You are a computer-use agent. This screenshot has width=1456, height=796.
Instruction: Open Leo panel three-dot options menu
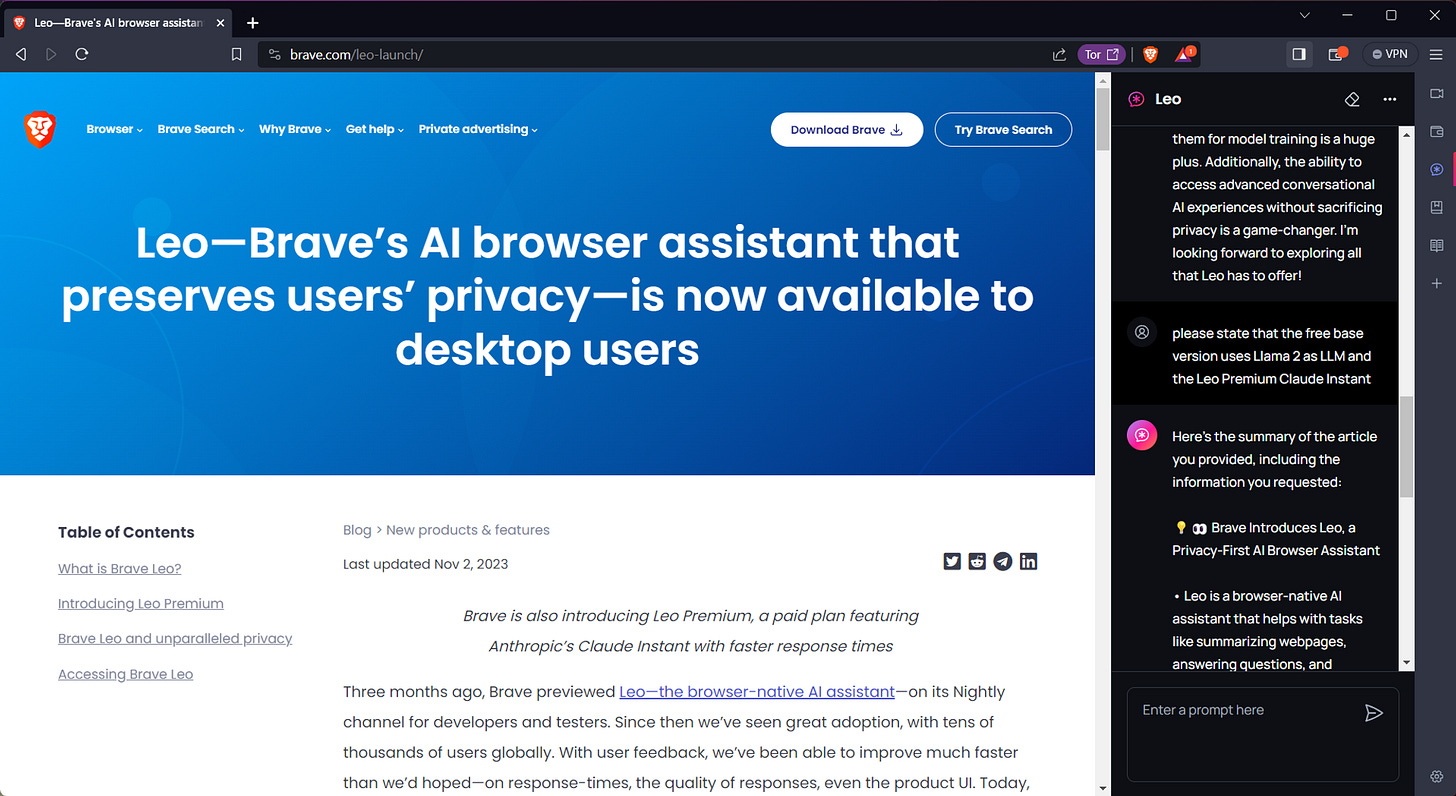point(1389,99)
